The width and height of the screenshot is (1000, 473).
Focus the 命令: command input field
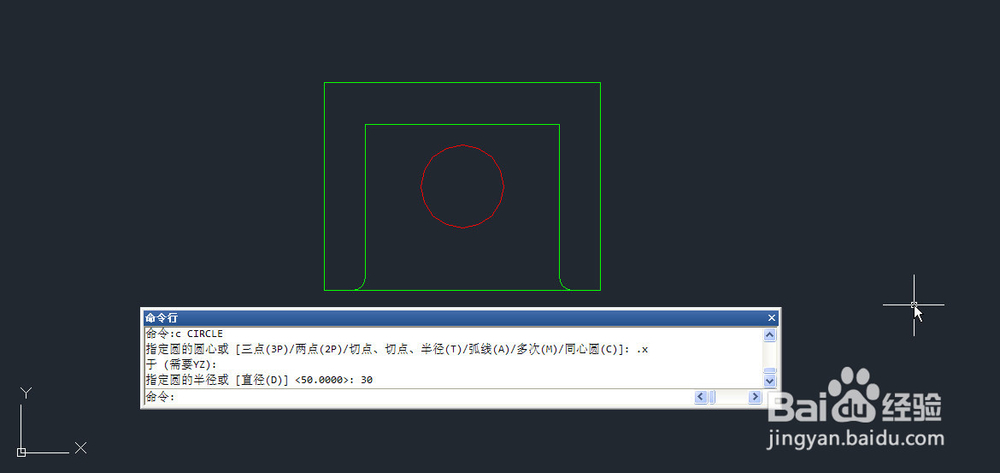[418, 397]
